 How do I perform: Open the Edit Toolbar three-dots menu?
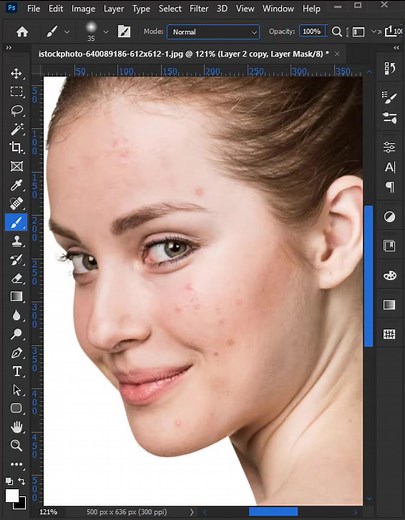point(16,464)
